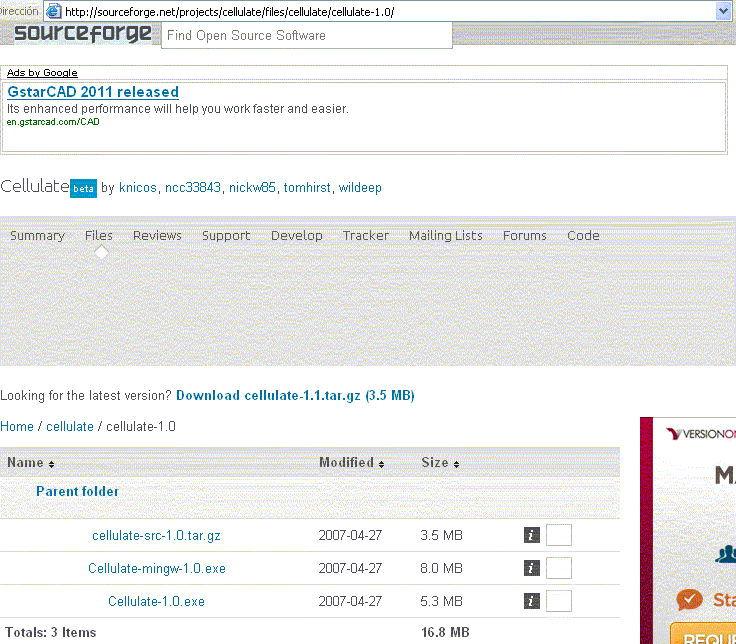
Task: Click the info icon for cellulate-src-1.0.tar.gz
Action: click(531, 535)
